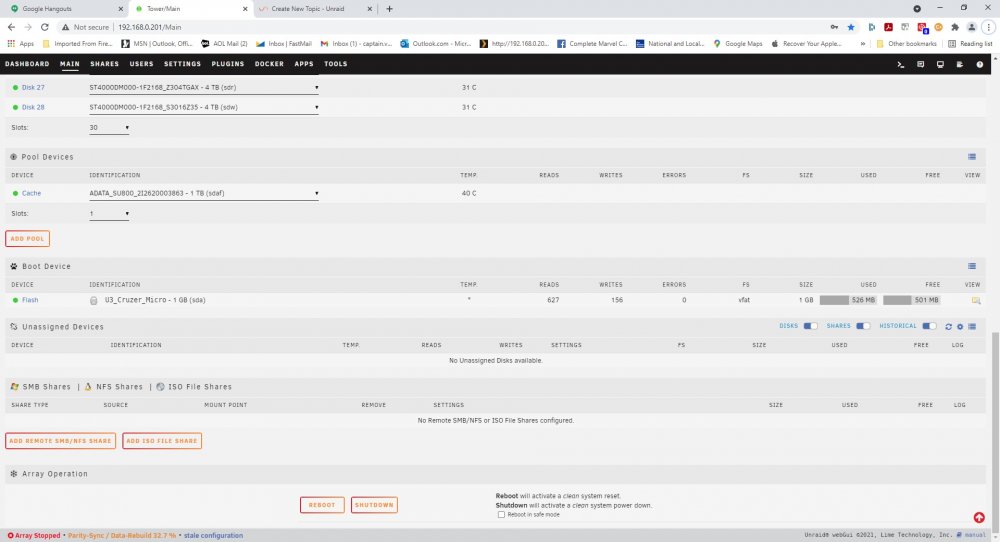This screenshot has width=1000, height=542.
Task: Switch to the Create New Topic - Unraid tab
Action: point(316,9)
